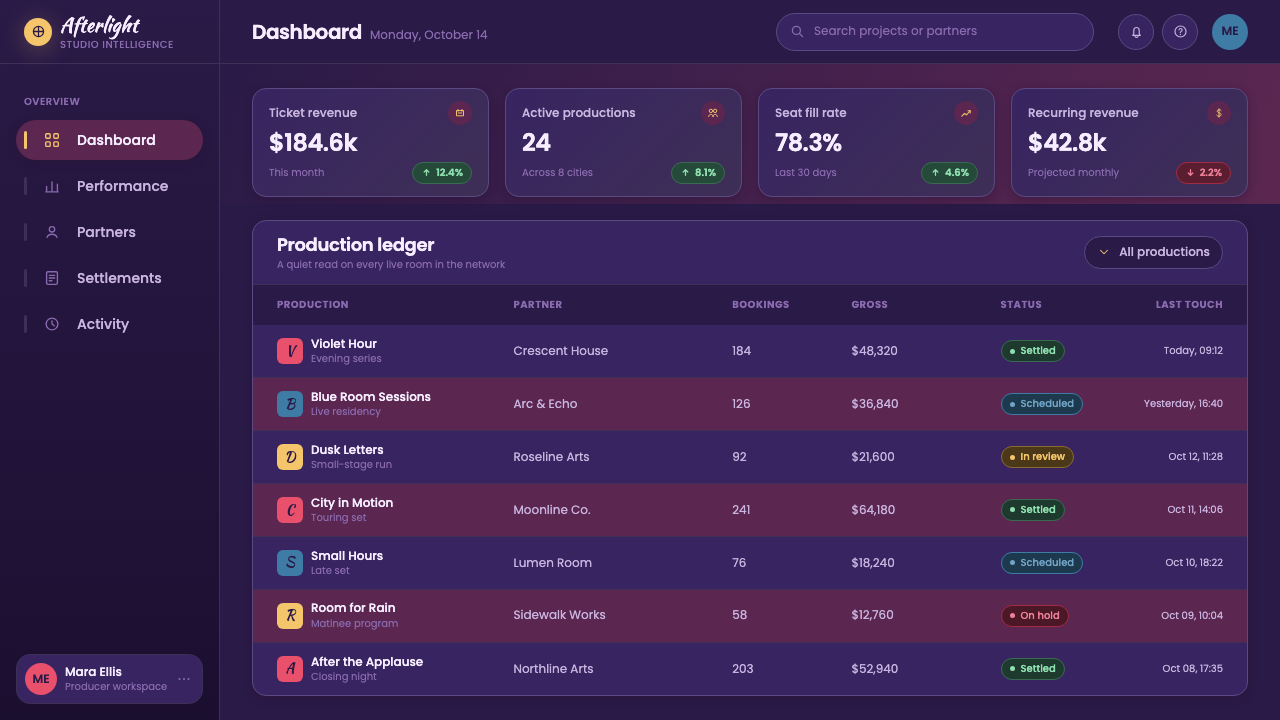The height and width of the screenshot is (720, 1280).
Task: Click City in Motion Settled status pill
Action: click(1033, 510)
